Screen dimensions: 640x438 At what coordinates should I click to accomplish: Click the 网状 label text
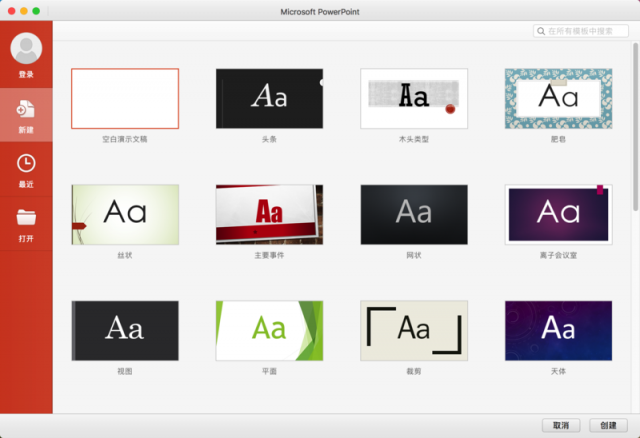coord(414,255)
